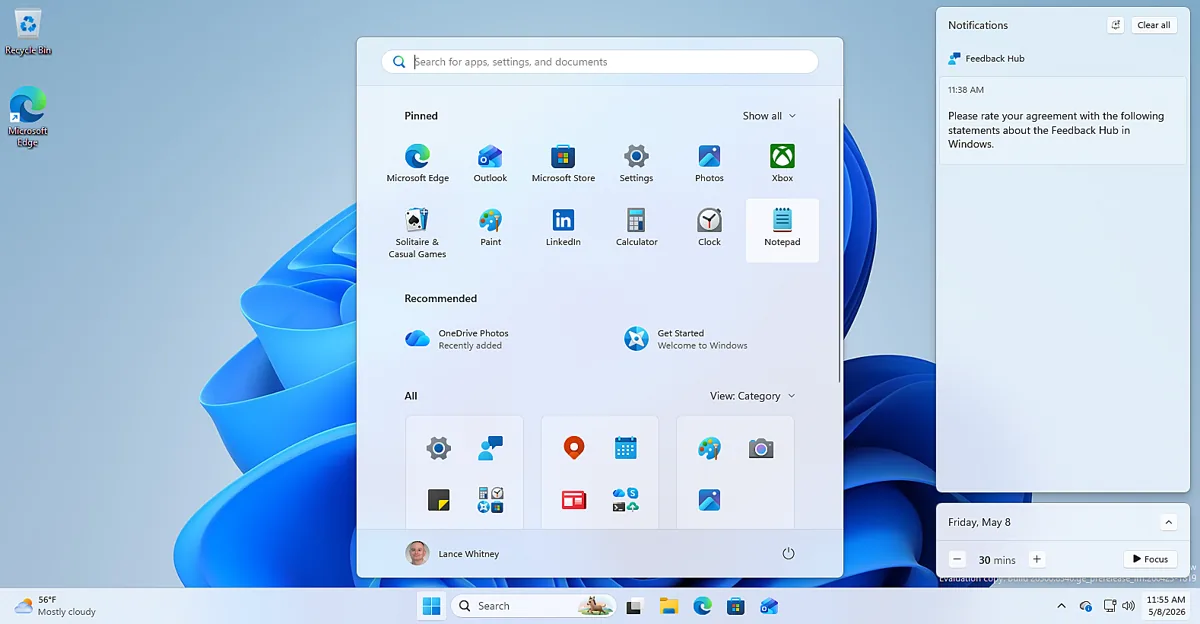Viewport: 1200px width, 624px height.
Task: Launch the pinned Xbox app
Action: coord(782,164)
